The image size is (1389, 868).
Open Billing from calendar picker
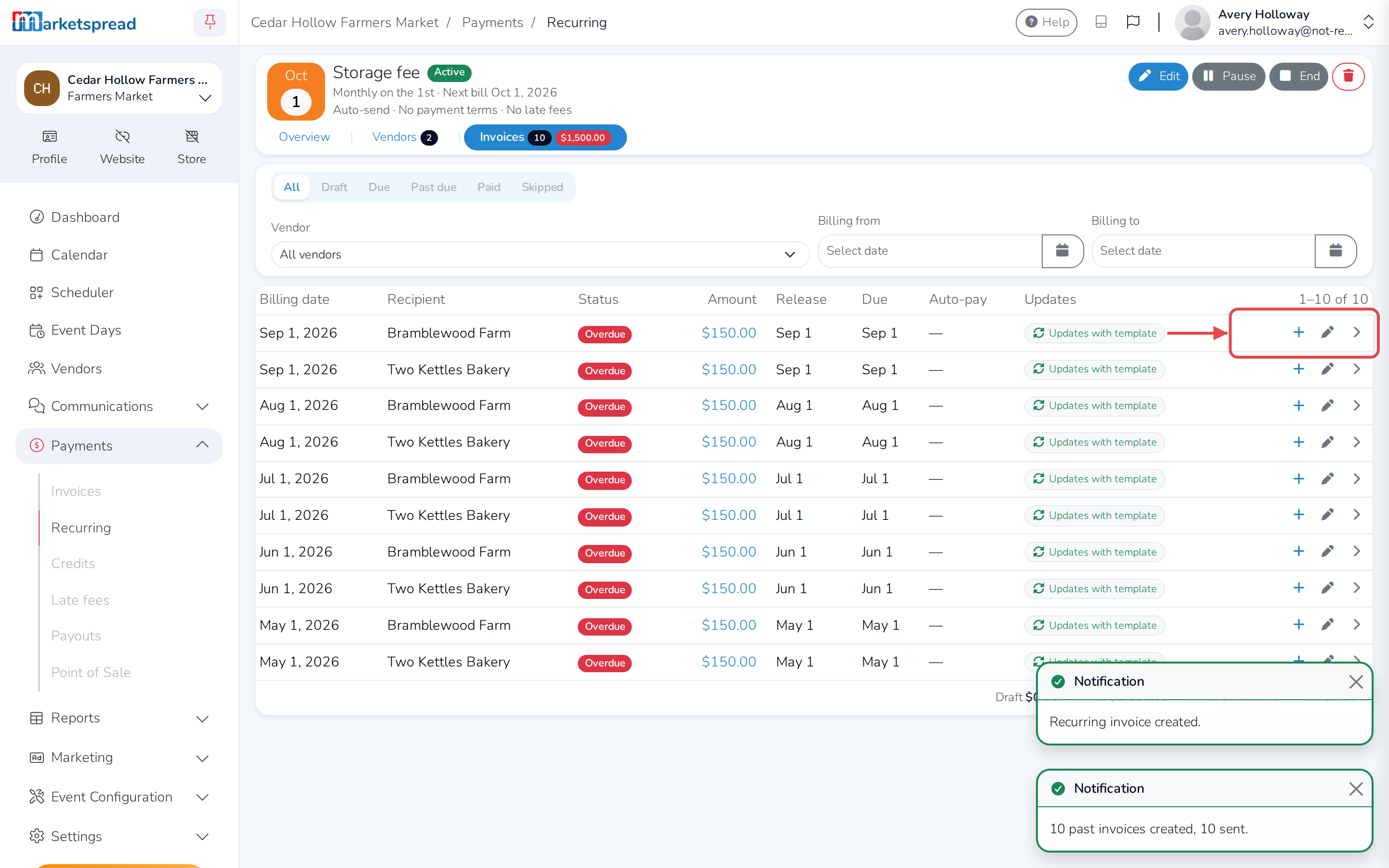pos(1062,251)
